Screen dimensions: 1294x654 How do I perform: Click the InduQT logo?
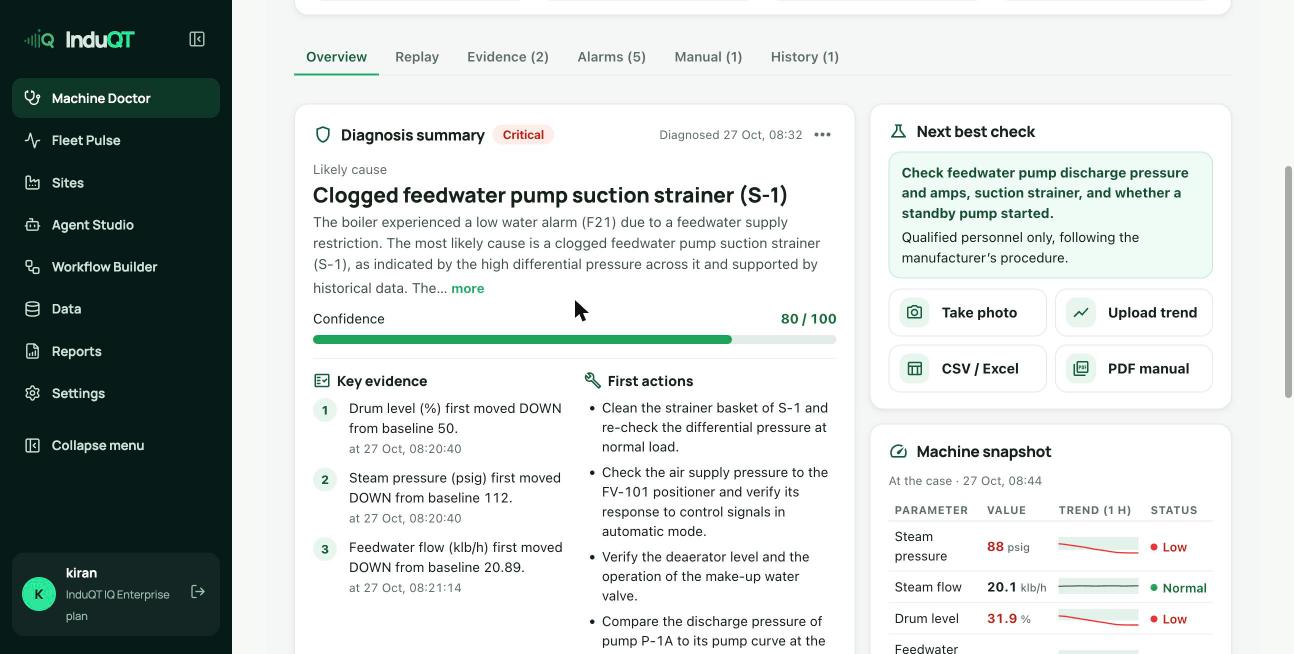[x=79, y=40]
